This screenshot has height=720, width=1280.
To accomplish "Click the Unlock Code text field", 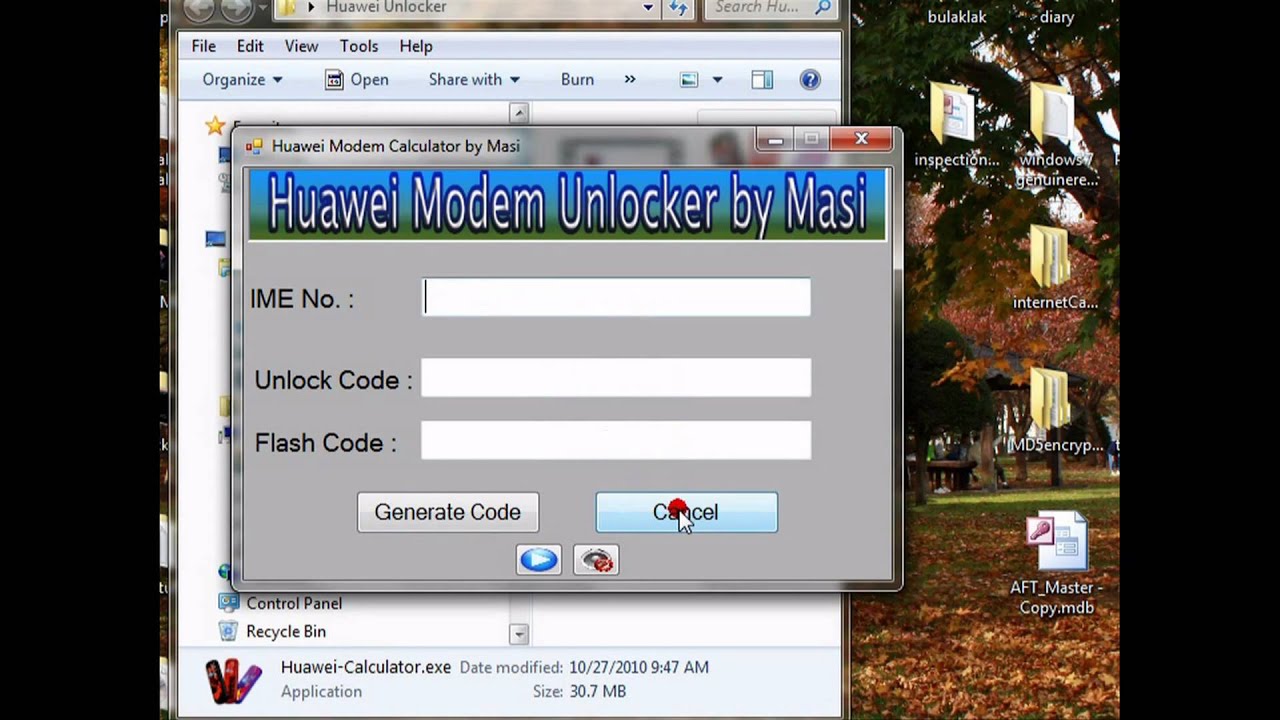I will (616, 378).
